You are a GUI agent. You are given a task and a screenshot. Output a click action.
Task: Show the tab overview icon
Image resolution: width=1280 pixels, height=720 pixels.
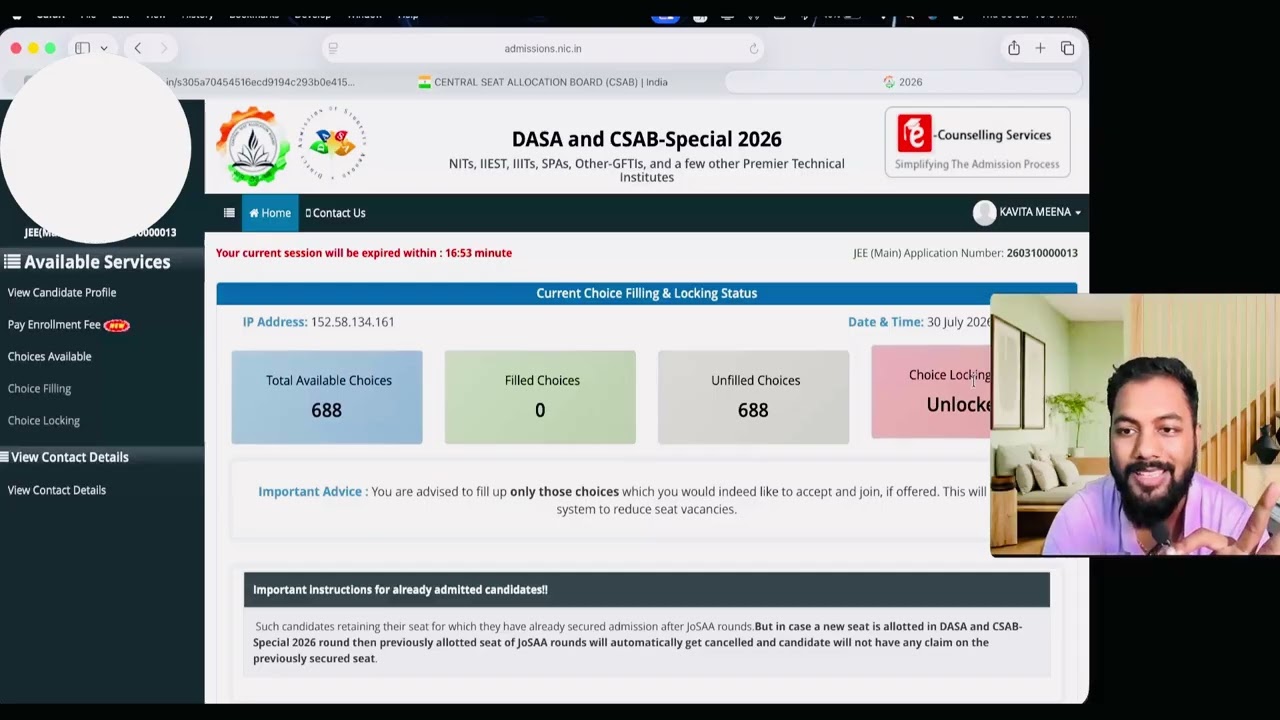coord(1067,48)
